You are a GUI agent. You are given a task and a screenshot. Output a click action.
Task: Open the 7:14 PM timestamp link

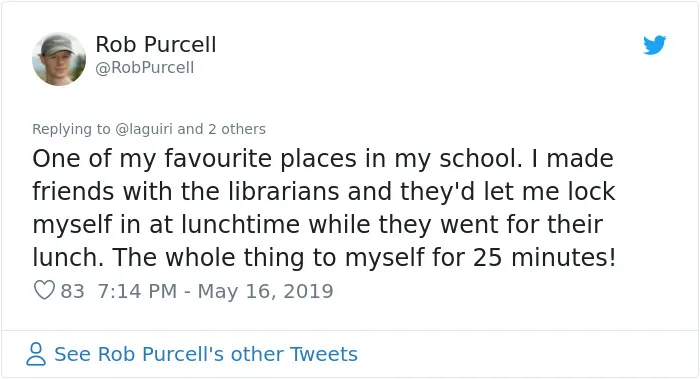[137, 291]
